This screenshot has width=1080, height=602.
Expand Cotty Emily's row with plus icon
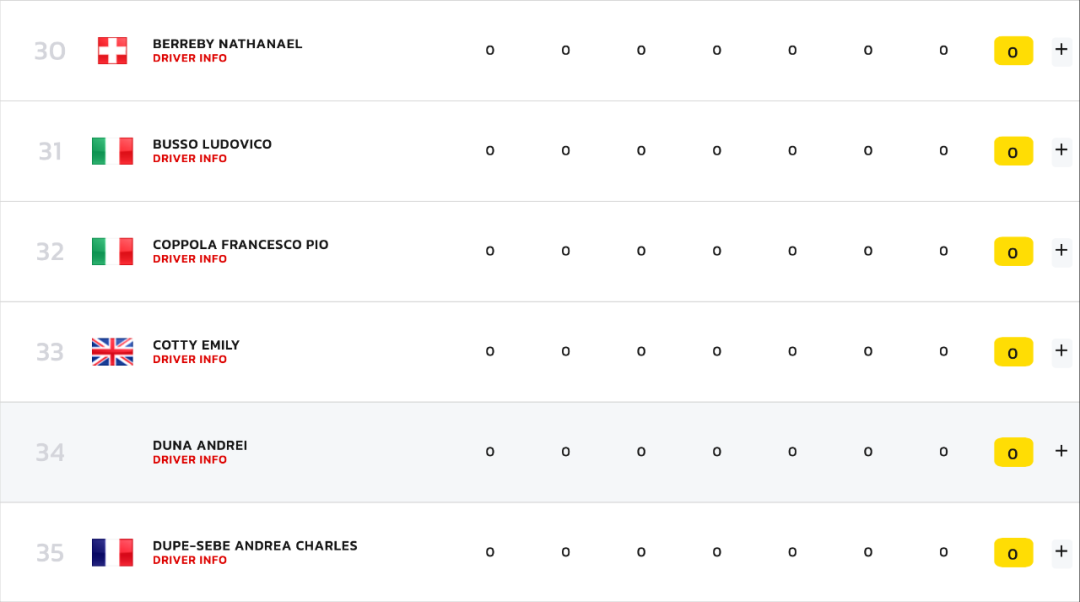pyautogui.click(x=1061, y=351)
